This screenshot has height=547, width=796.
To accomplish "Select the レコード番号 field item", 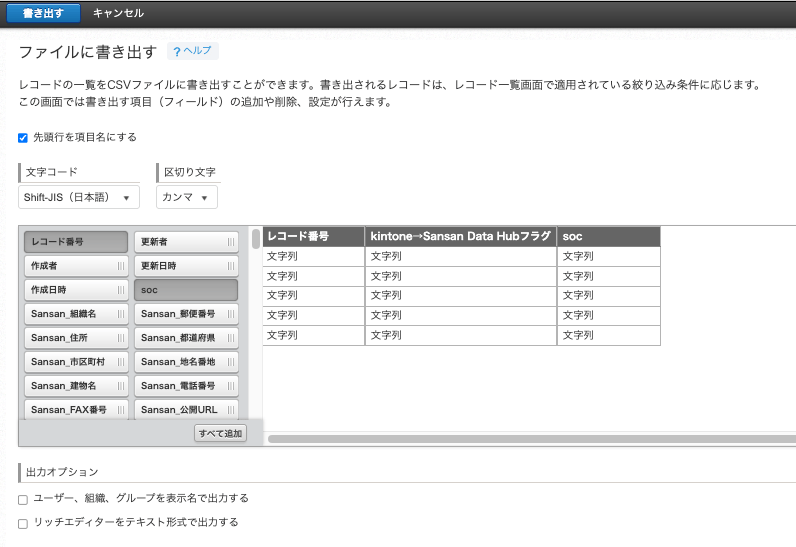I will tap(76, 242).
